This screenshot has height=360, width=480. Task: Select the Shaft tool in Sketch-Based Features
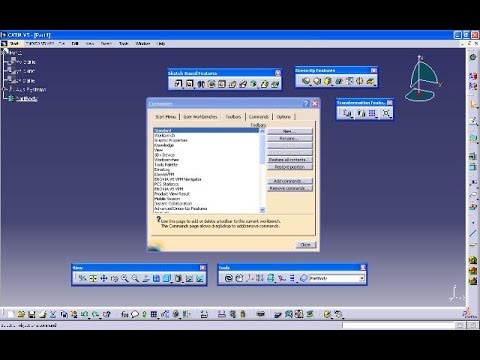[x=201, y=84]
